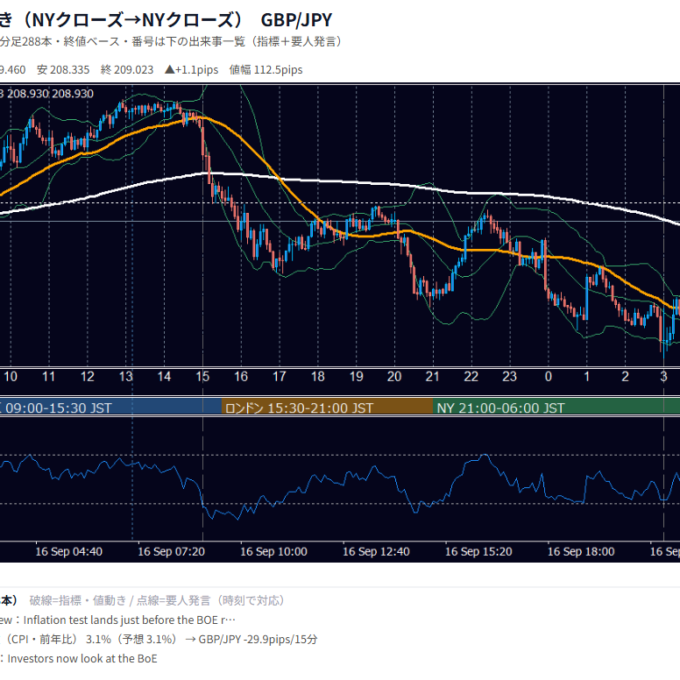Click hour label 2 on the time axis
680x680 pixels.
pyautogui.click(x=625, y=376)
